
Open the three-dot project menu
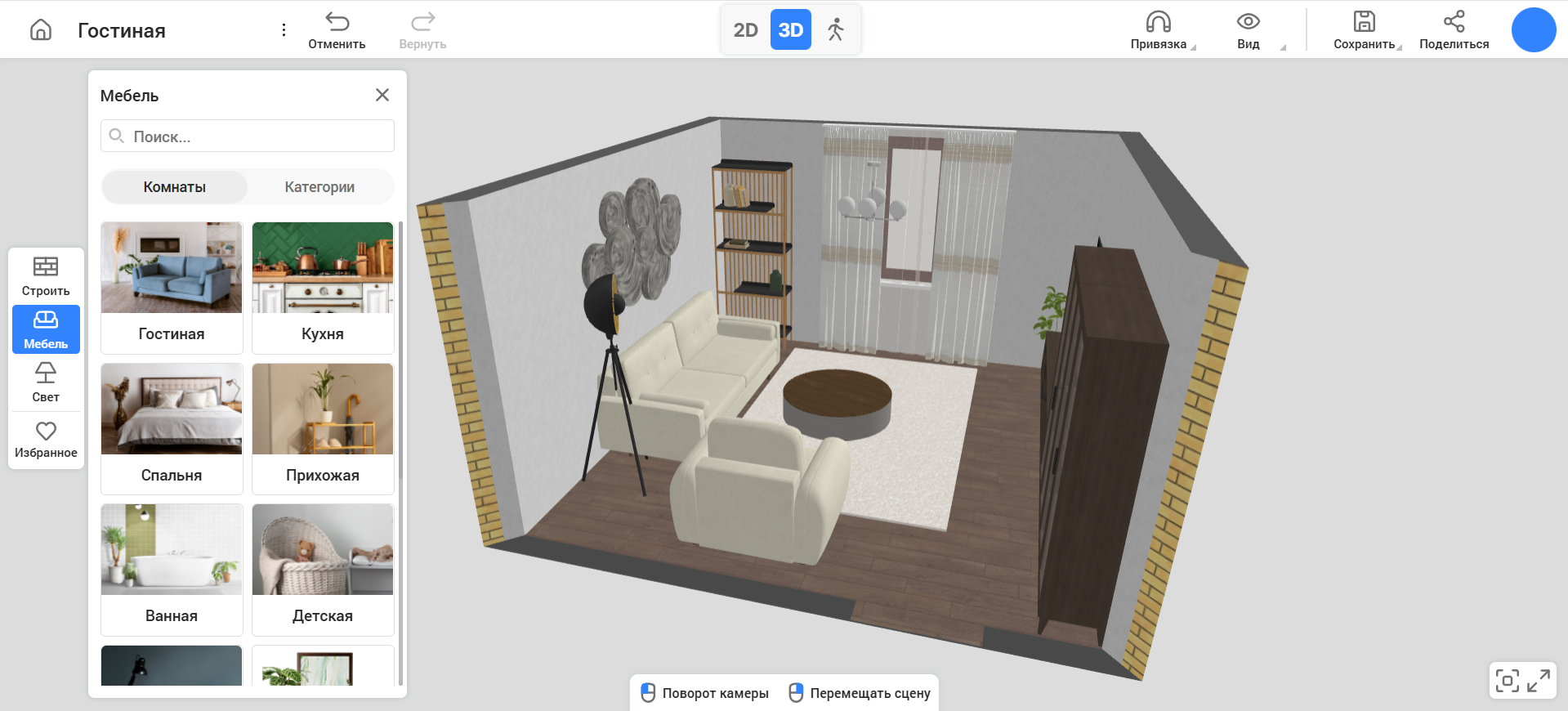coord(284,30)
